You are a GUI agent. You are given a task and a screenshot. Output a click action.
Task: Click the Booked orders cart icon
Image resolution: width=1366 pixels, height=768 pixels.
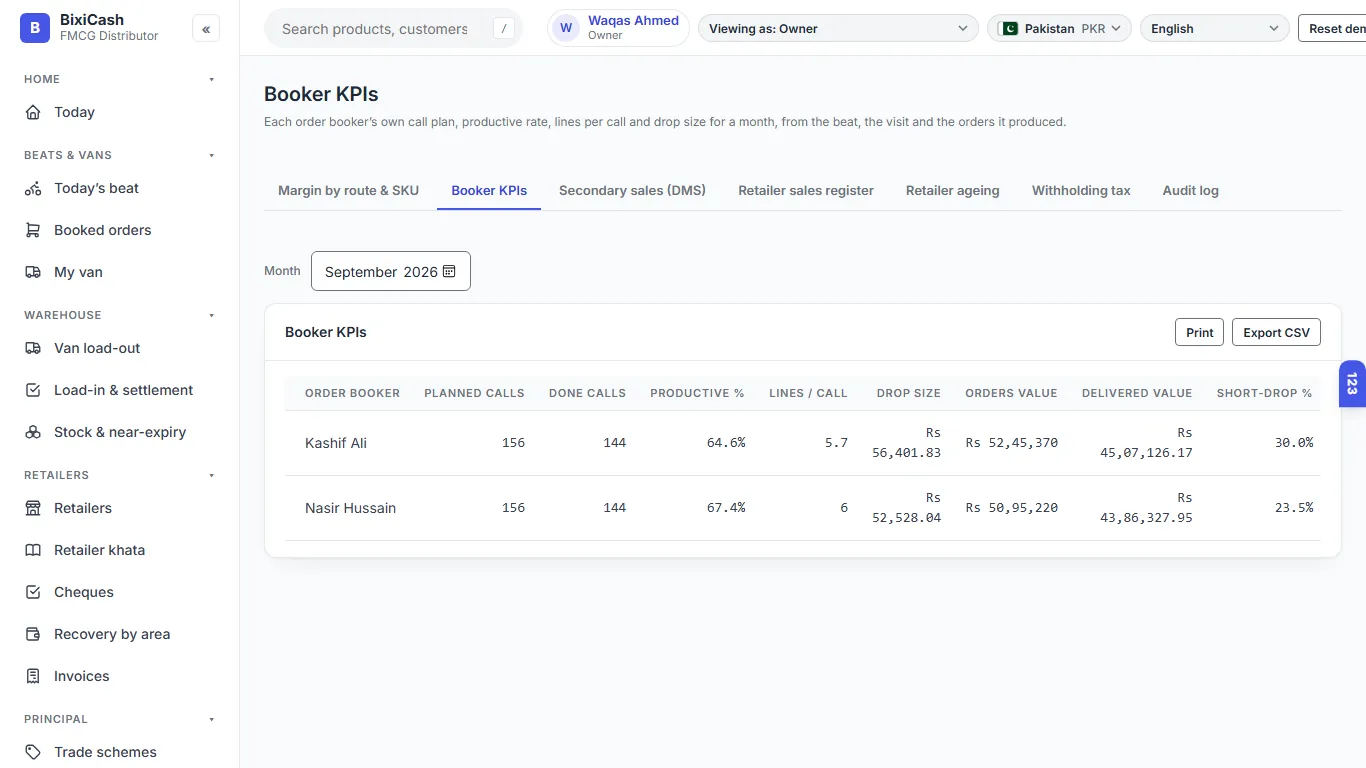(33, 230)
